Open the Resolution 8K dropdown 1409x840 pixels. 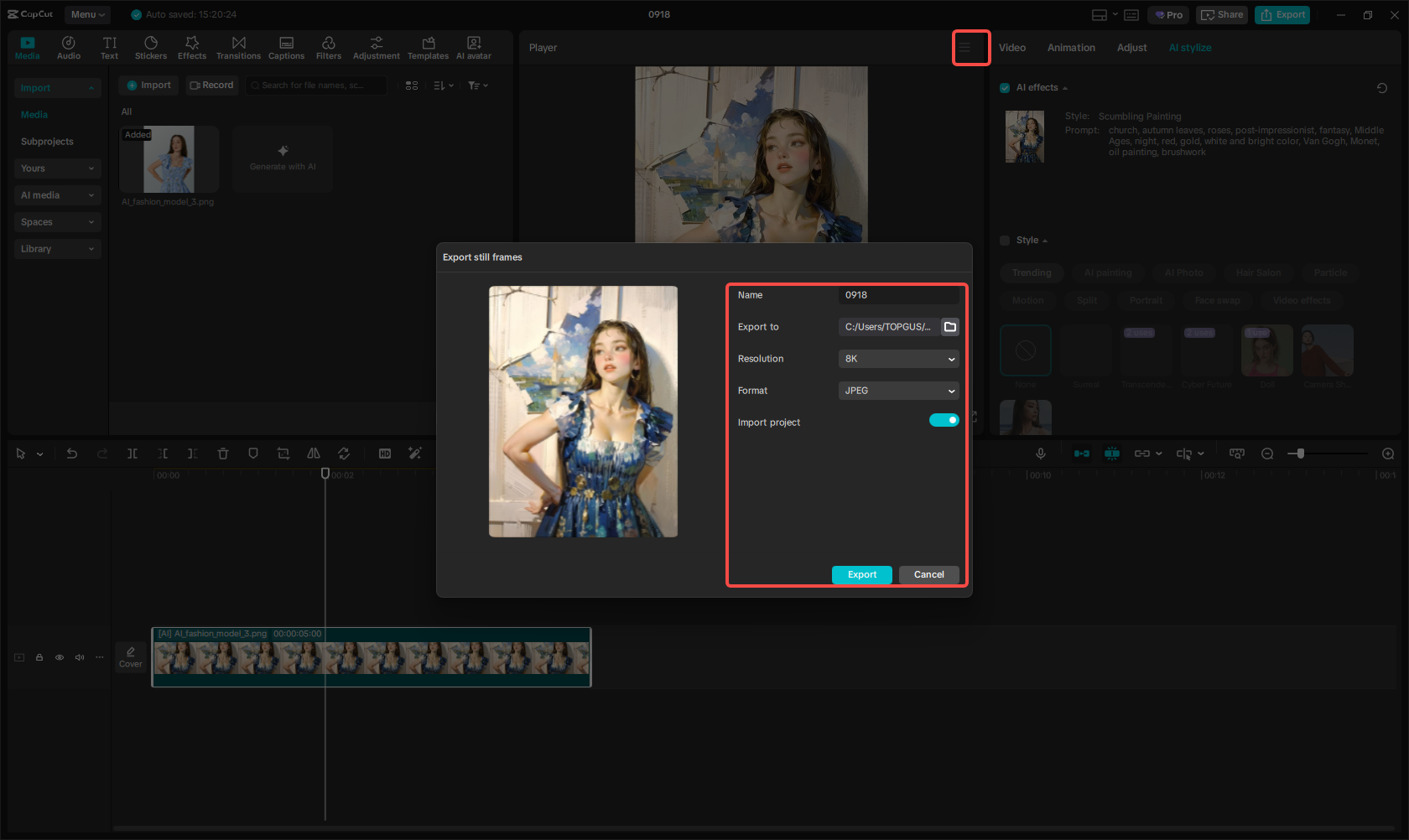(898, 359)
